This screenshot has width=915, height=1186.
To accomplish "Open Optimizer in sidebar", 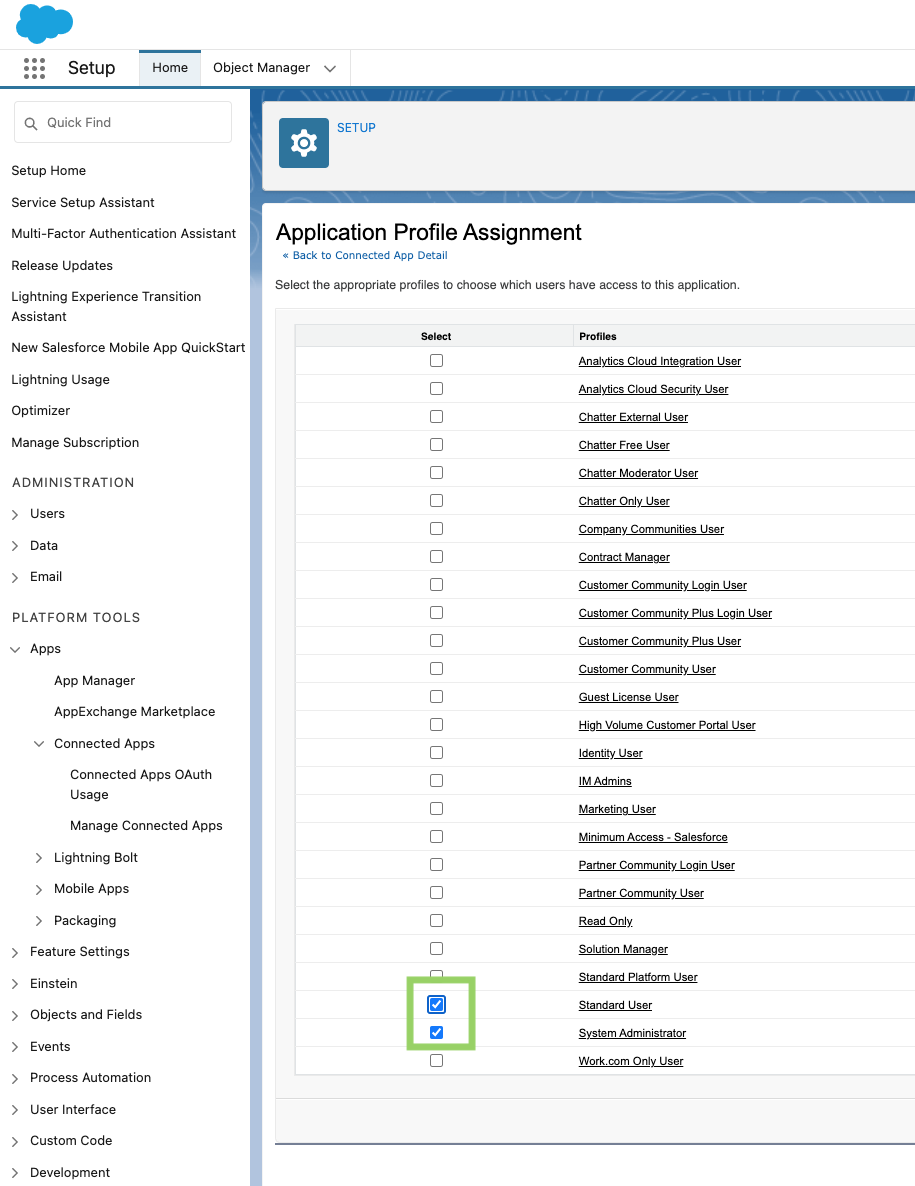I will [41, 411].
